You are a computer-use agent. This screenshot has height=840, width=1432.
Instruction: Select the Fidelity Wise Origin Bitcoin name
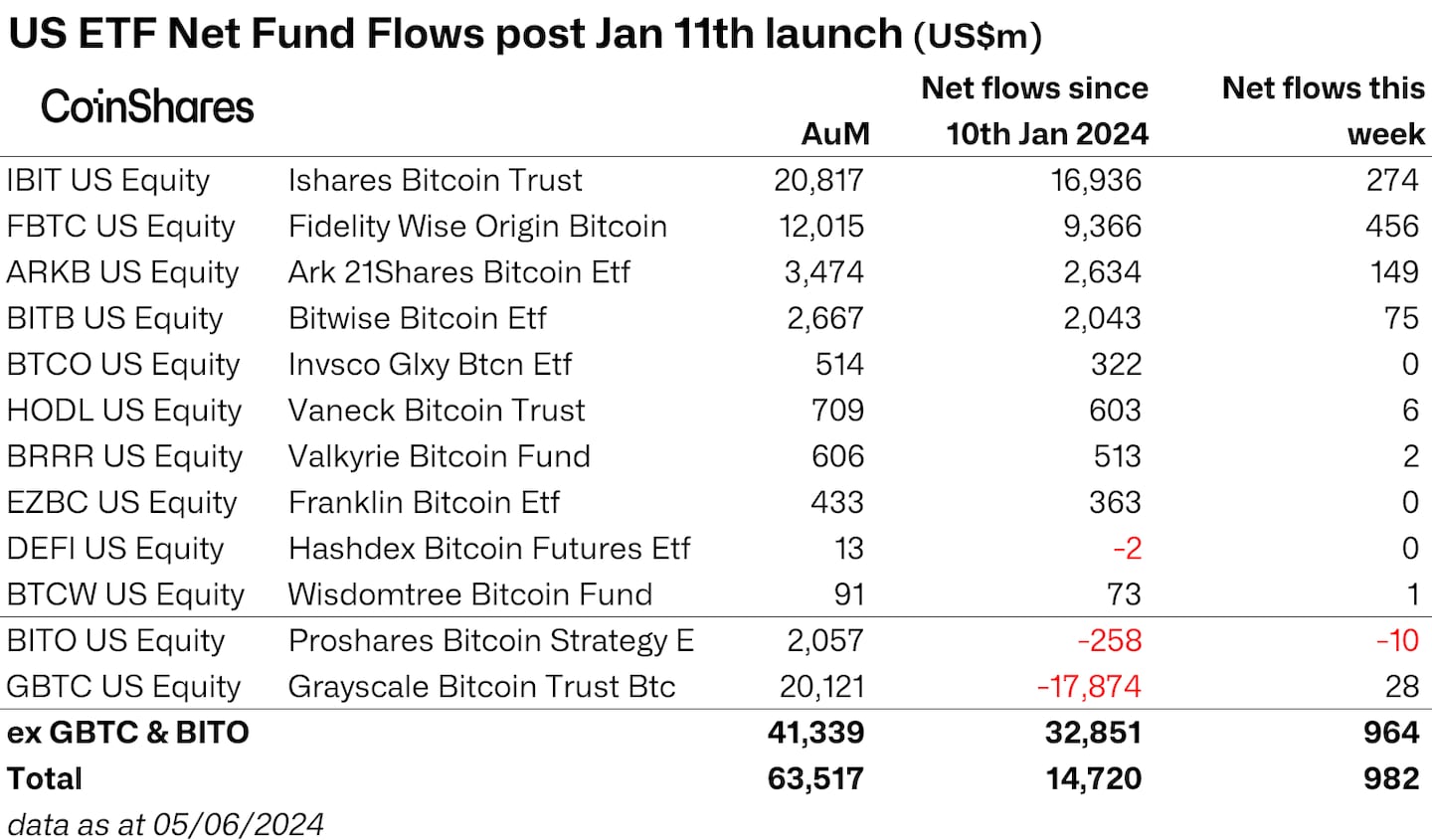click(477, 227)
